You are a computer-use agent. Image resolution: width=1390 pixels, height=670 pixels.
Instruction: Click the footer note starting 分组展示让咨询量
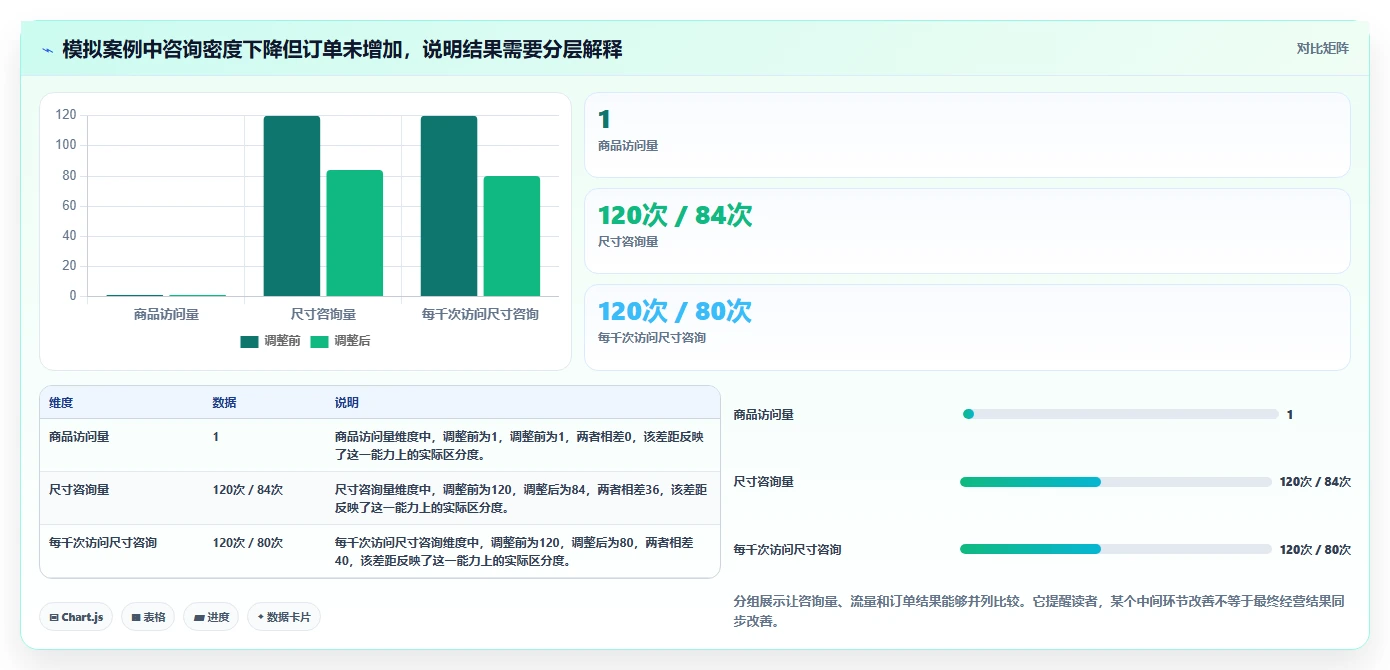pyautogui.click(x=1040, y=611)
